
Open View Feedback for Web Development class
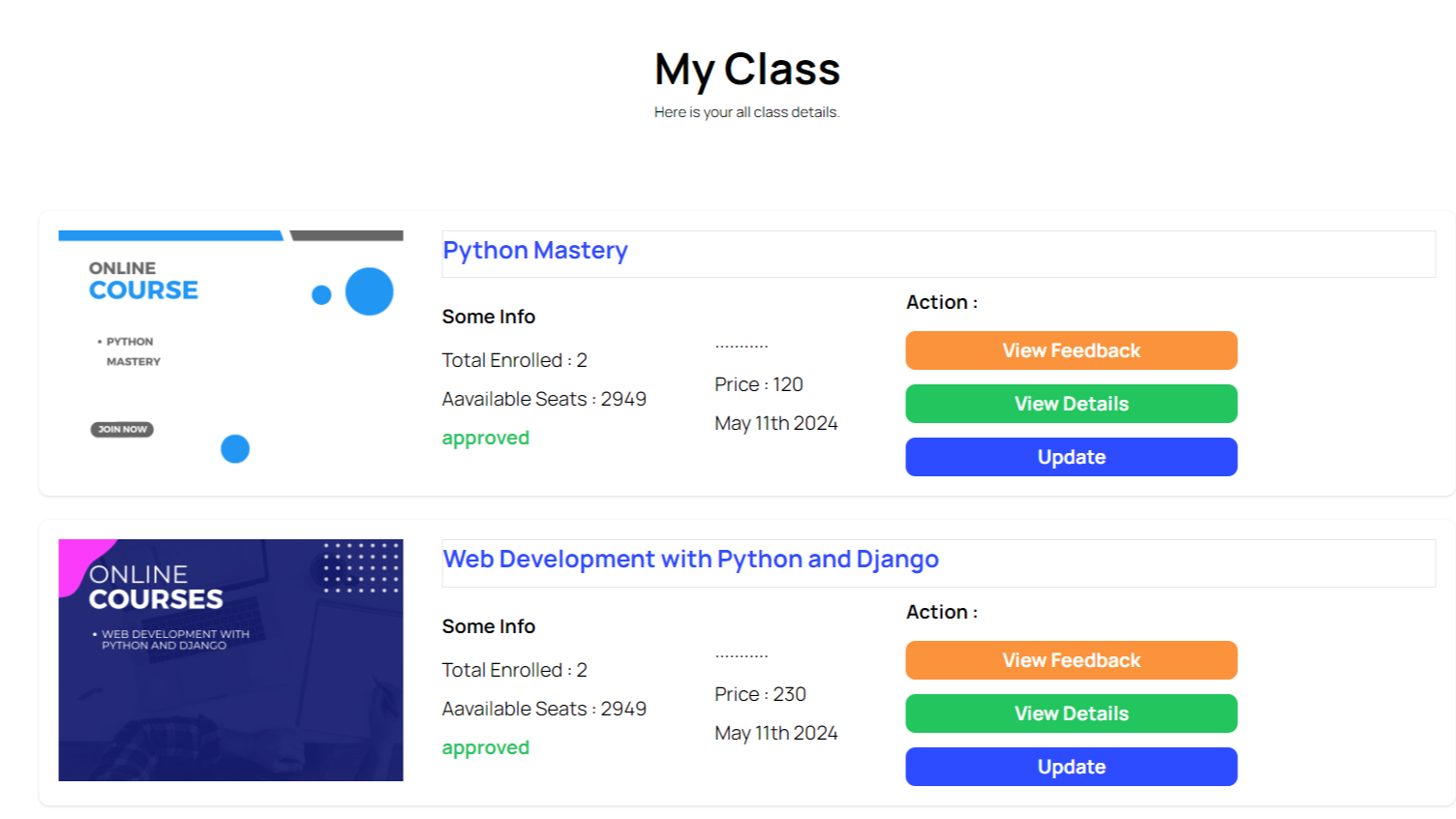pyautogui.click(x=1071, y=660)
